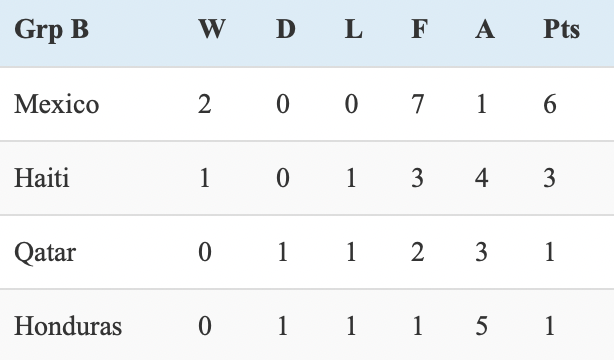Select Qatar's wins value 0
614x360 pixels.
[x=205, y=252]
